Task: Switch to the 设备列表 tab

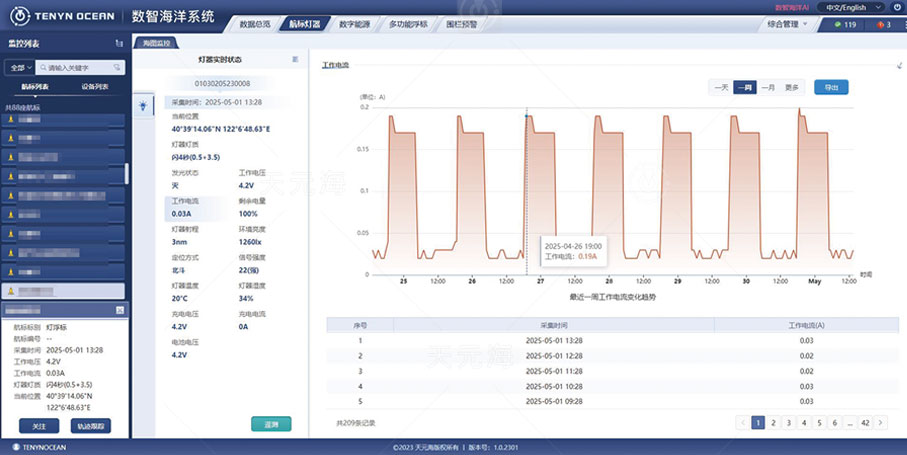Action: [96, 87]
